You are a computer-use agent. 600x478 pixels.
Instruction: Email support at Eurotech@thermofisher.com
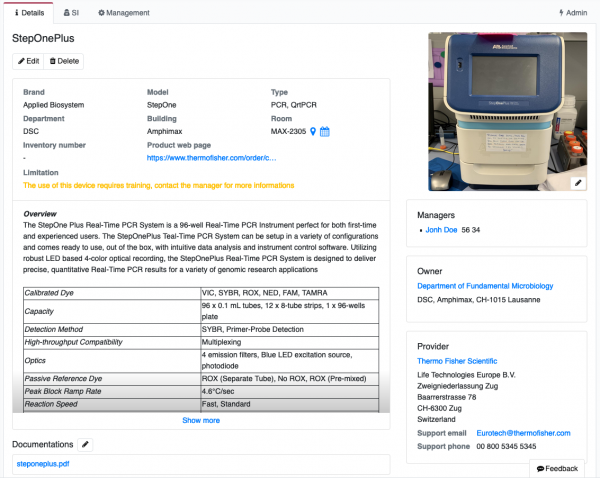pyautogui.click(x=522, y=433)
